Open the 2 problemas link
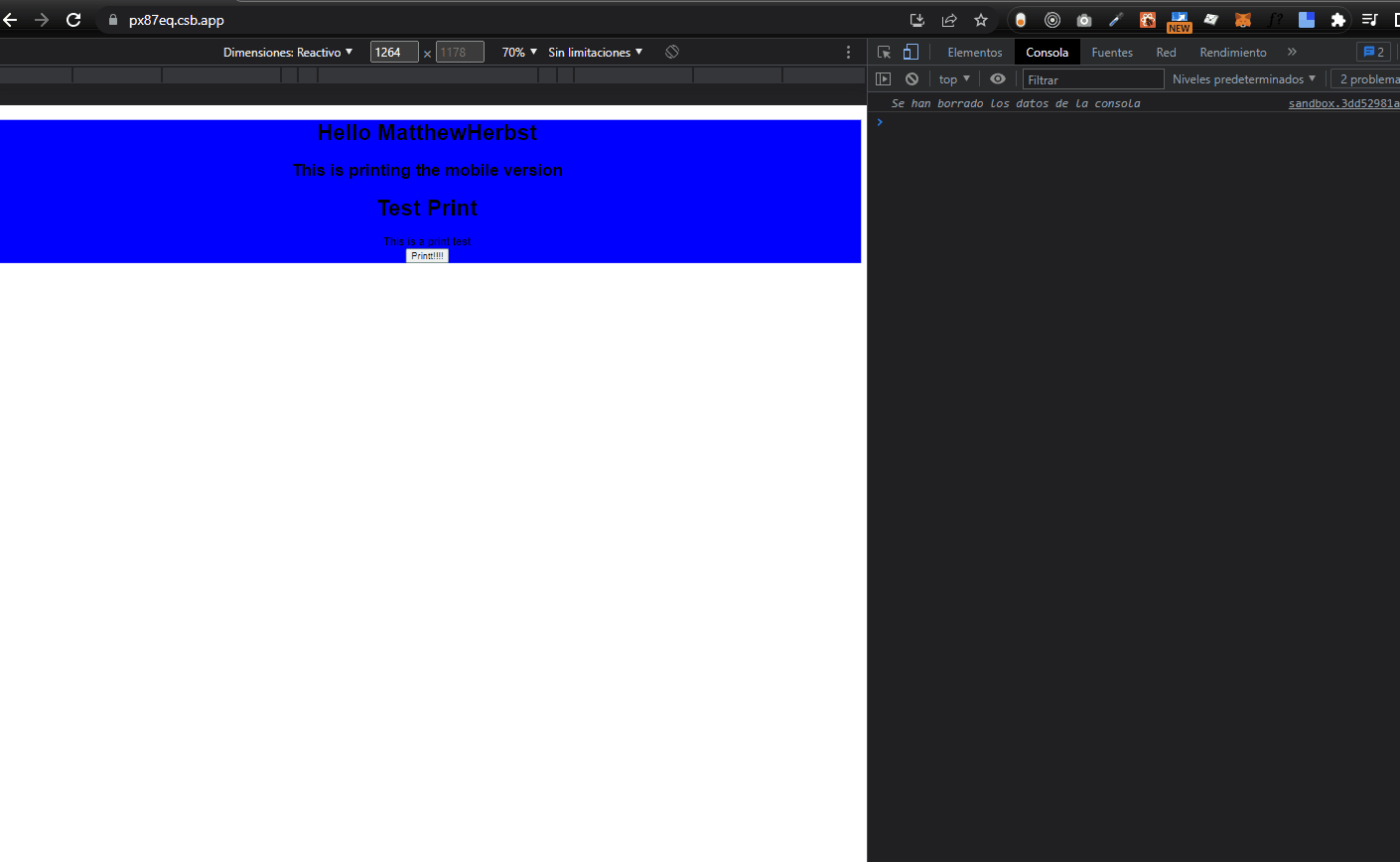 coord(1368,78)
